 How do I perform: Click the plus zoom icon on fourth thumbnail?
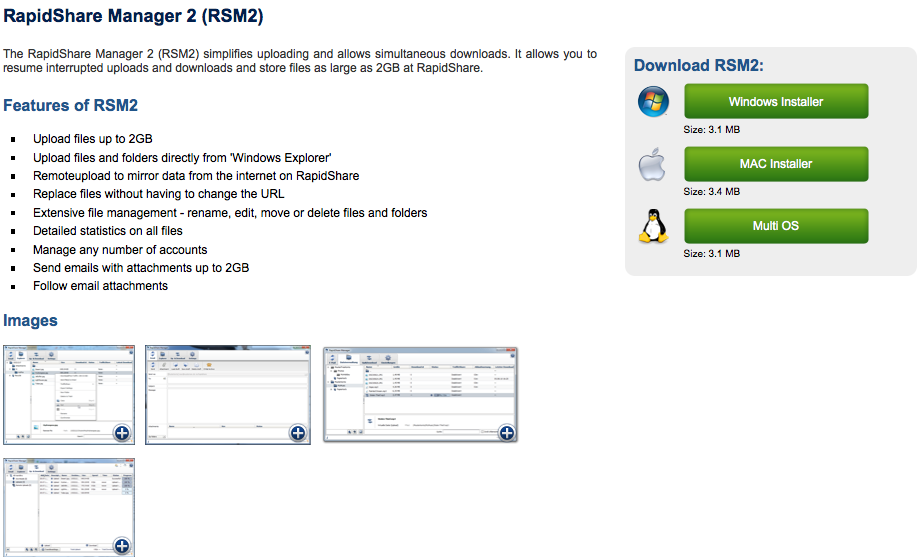[x=122, y=546]
